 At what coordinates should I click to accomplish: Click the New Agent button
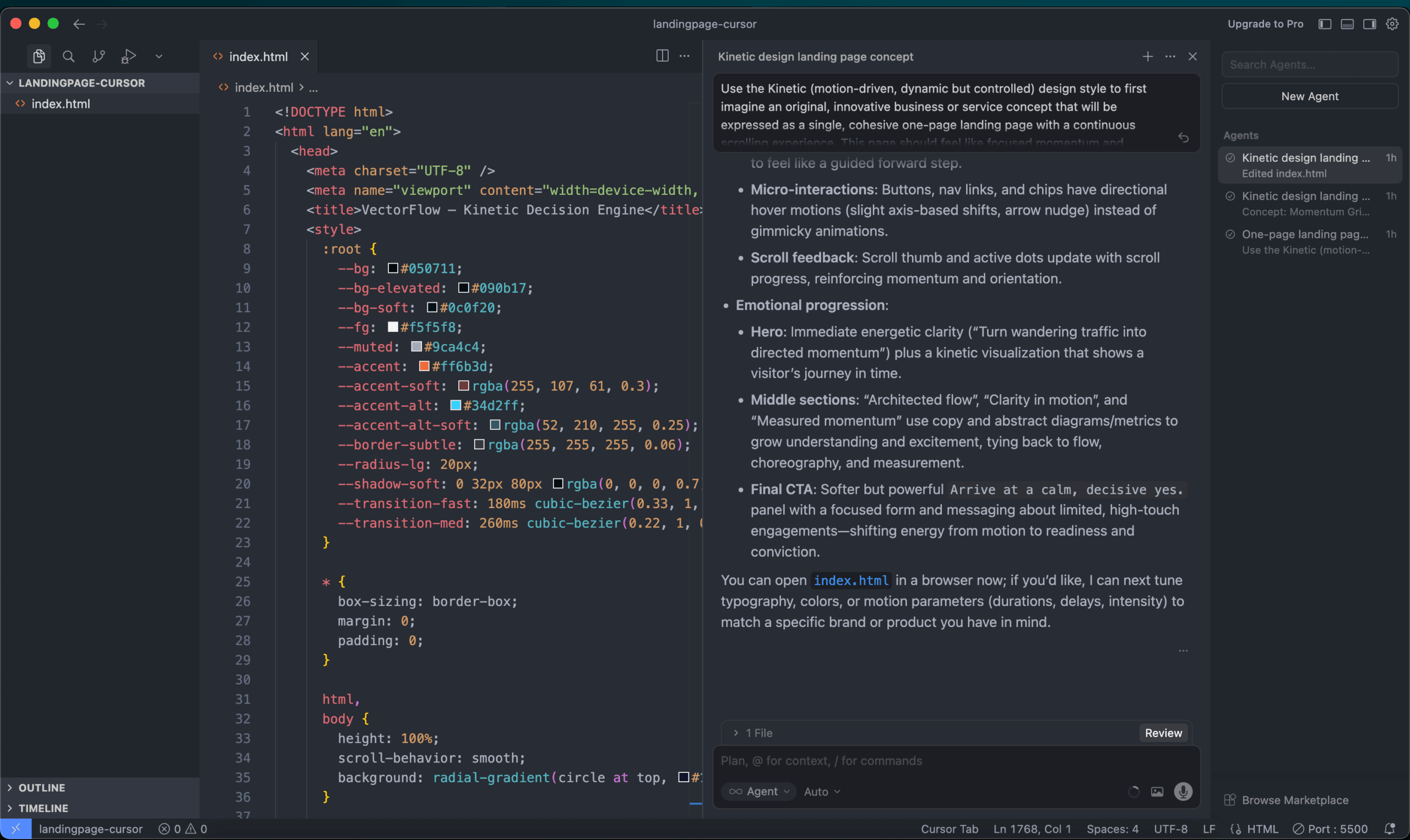point(1309,96)
